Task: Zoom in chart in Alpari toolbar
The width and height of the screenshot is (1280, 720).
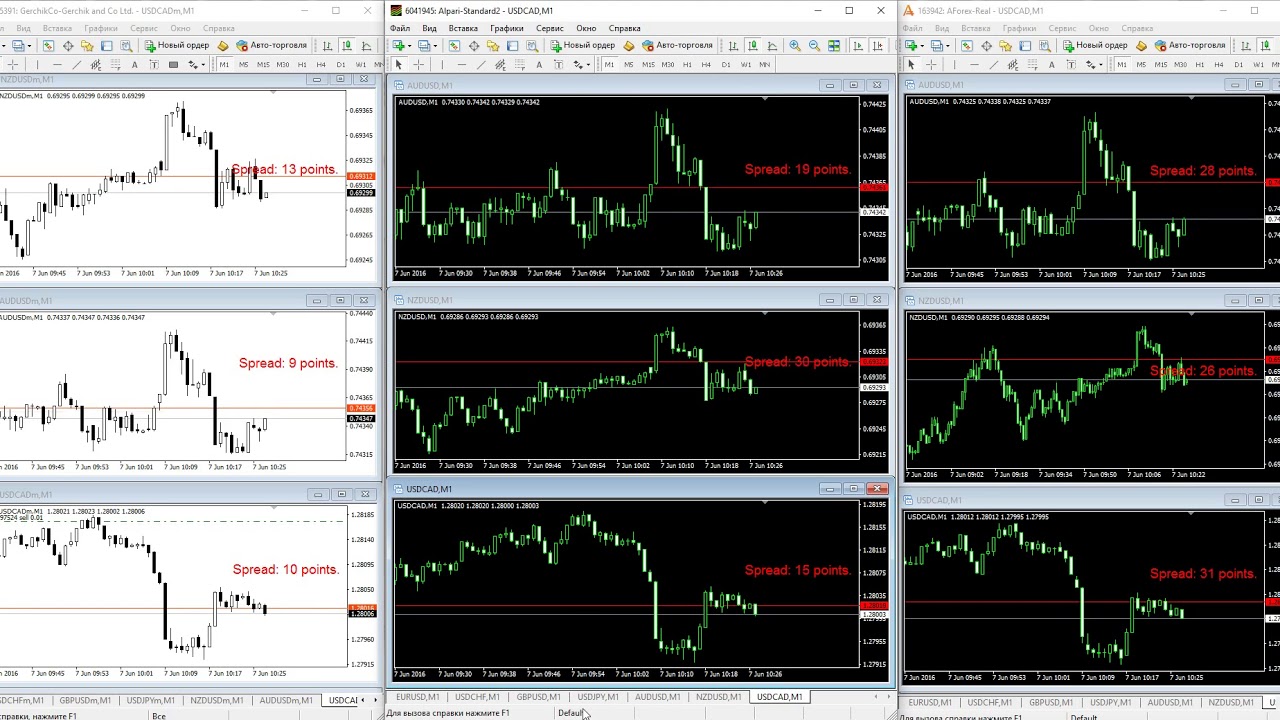Action: coord(795,45)
